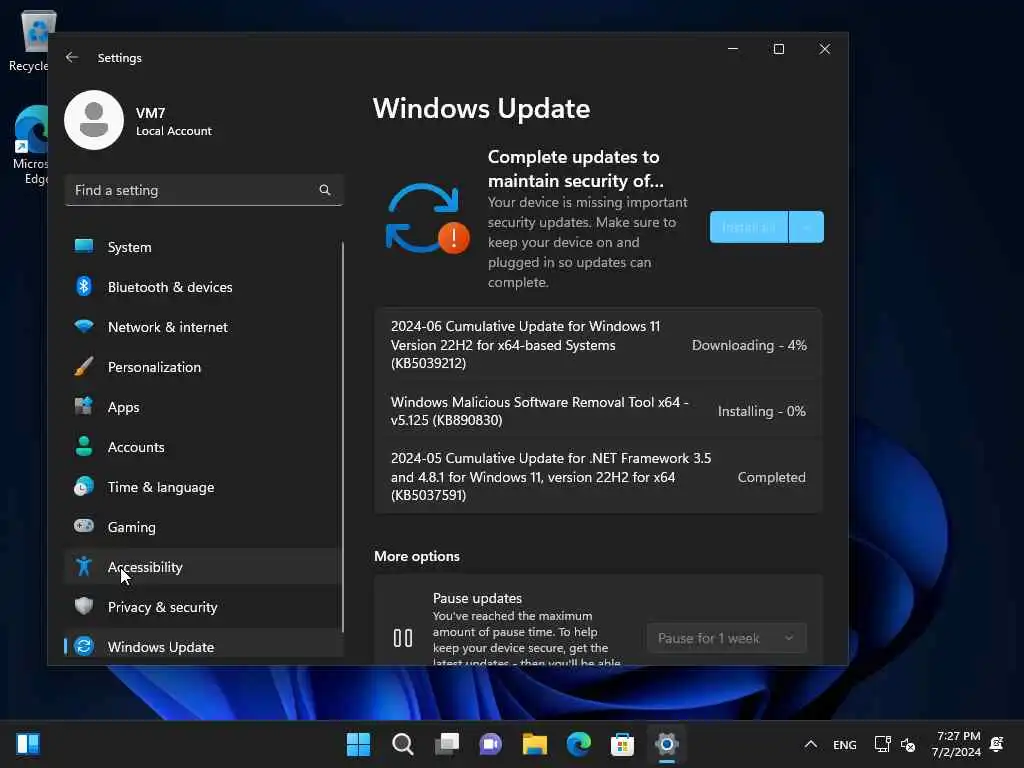
Task: Open the Windows Start menu
Action: (x=358, y=744)
